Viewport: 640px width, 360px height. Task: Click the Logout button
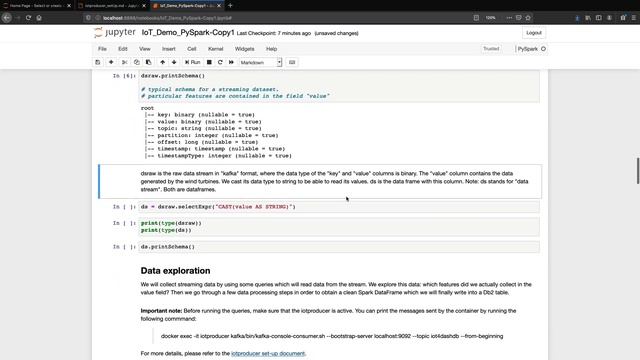point(533,33)
